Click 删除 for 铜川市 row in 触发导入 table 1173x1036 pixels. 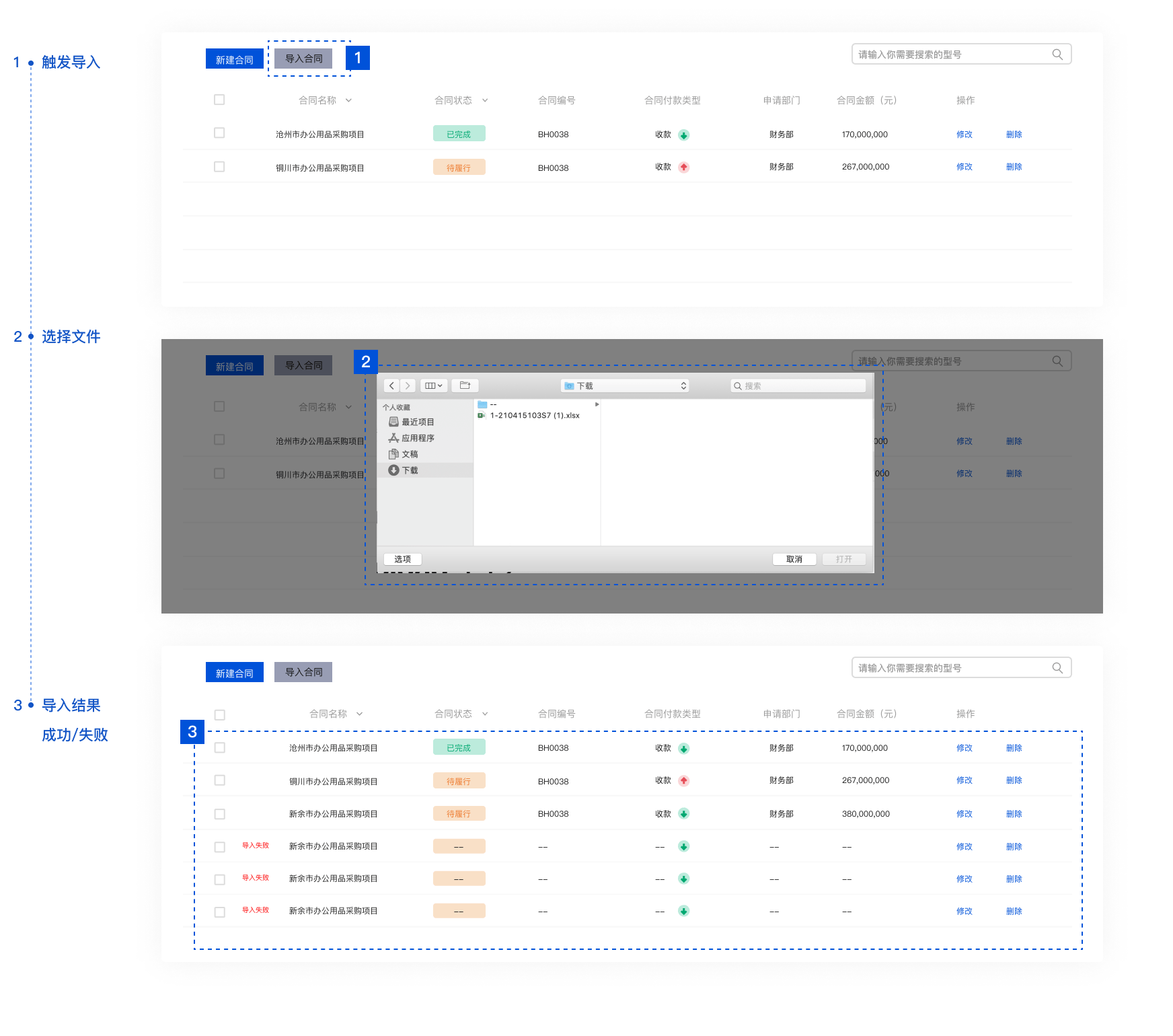click(x=1014, y=167)
